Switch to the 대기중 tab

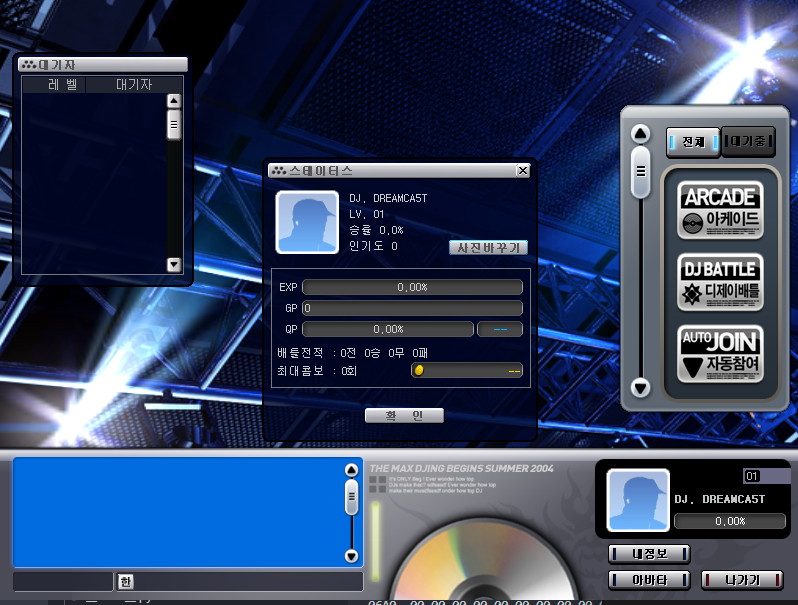[x=748, y=141]
